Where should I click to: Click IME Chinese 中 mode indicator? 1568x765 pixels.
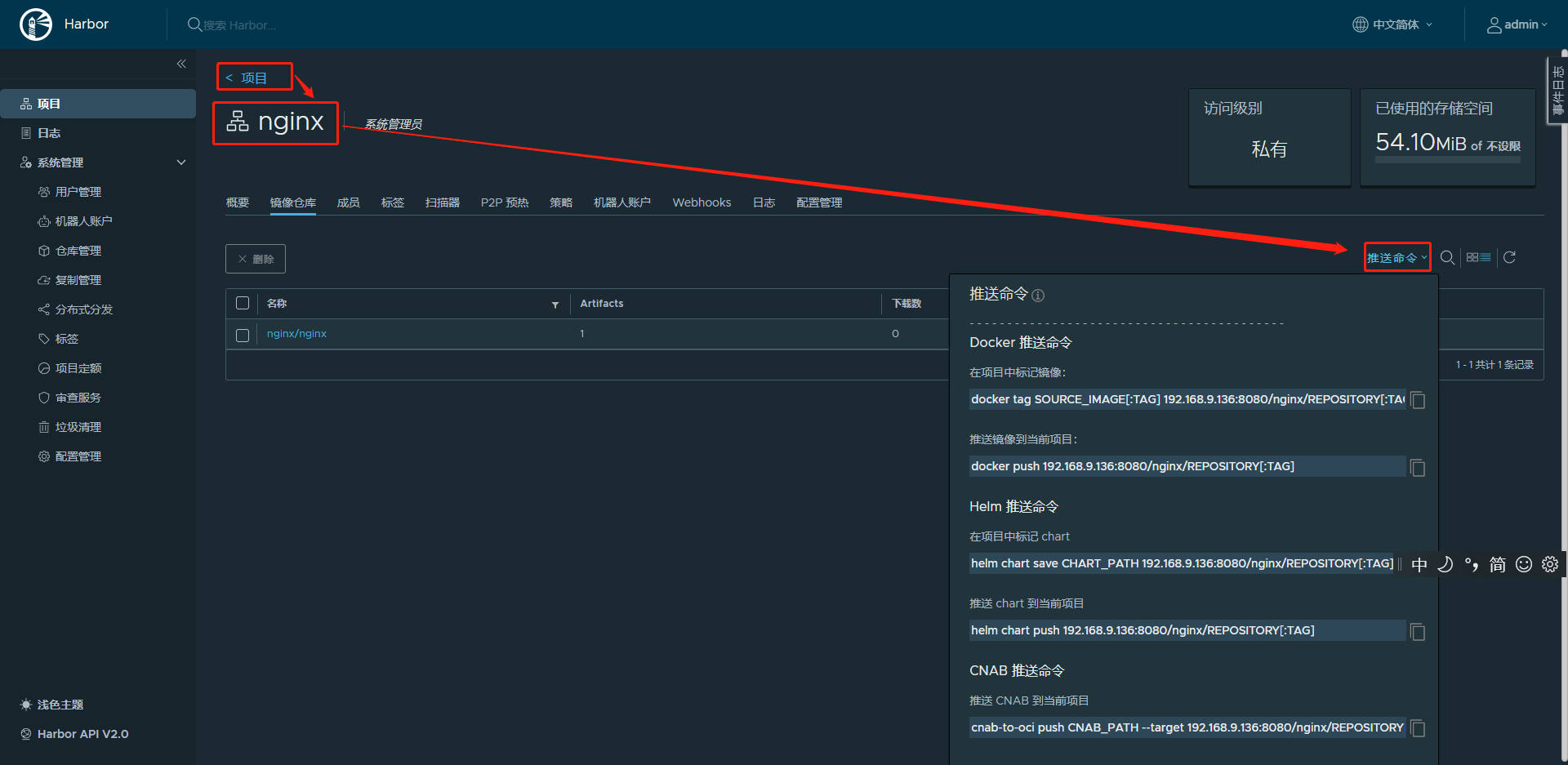click(x=1419, y=564)
